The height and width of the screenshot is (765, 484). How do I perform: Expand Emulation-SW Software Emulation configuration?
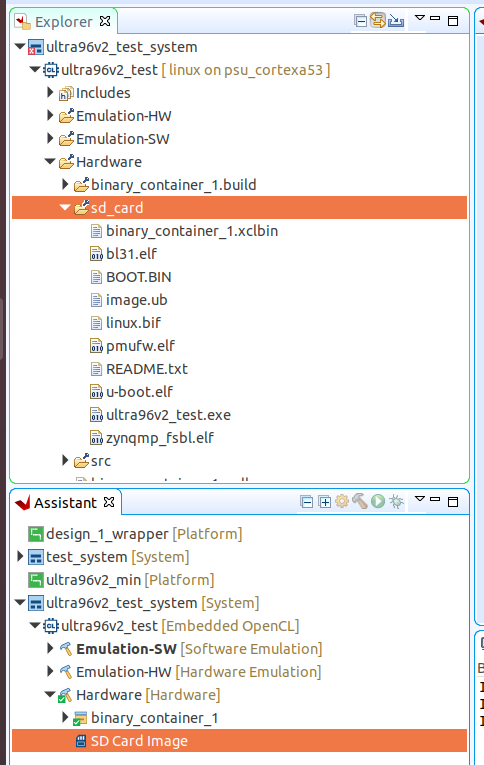(50, 648)
